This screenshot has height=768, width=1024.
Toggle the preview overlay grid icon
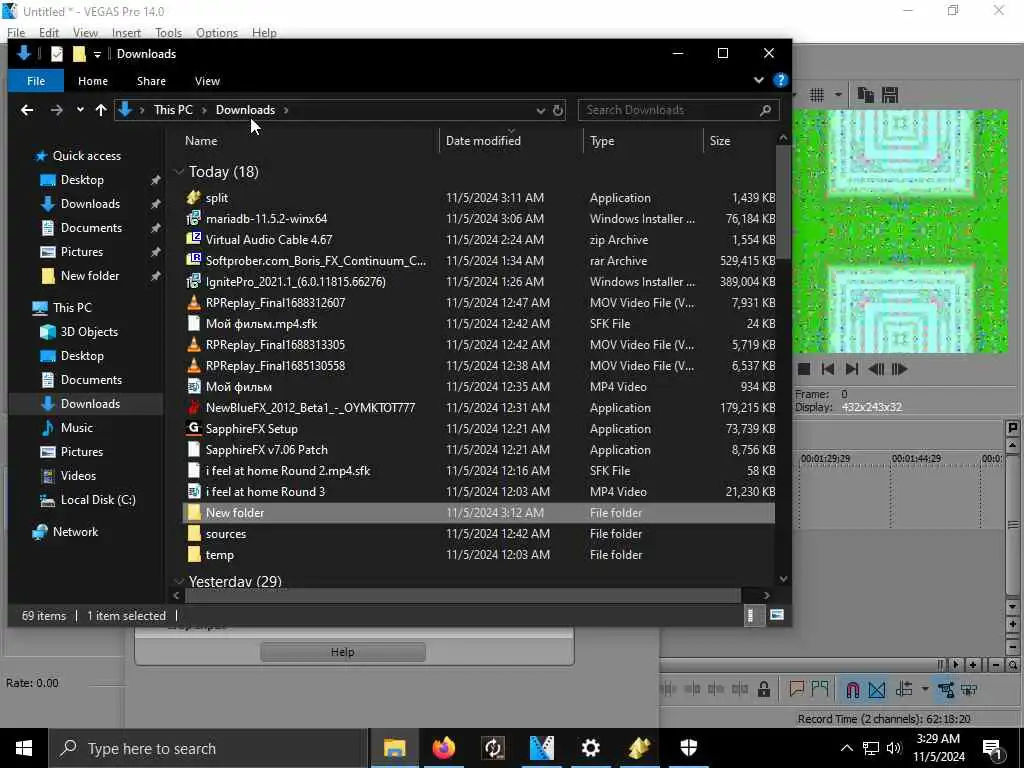(x=817, y=95)
